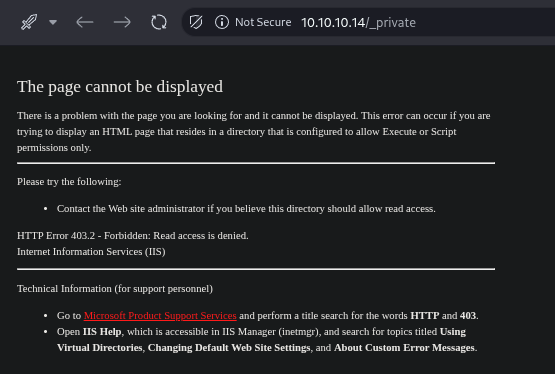
Task: Open the dropdown arrow beside the sword icon
Action: pyautogui.click(x=53, y=22)
